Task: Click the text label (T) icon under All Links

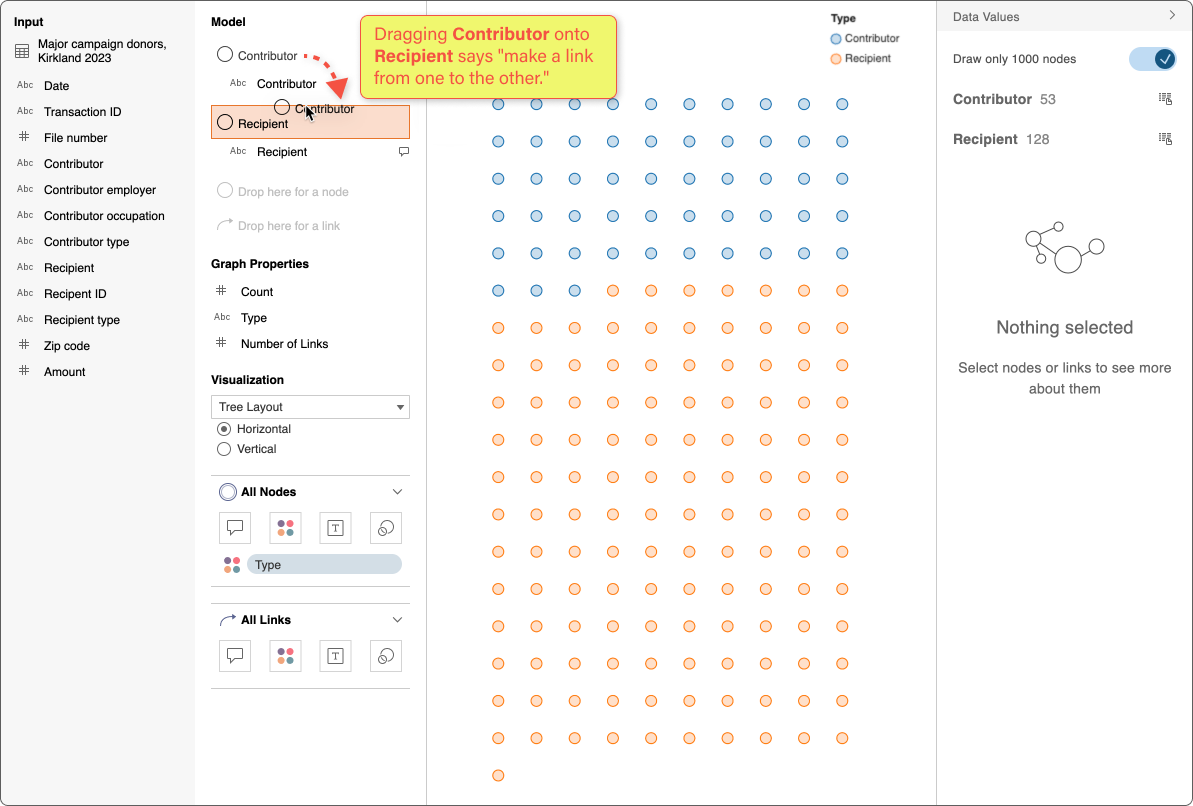Action: (335, 655)
